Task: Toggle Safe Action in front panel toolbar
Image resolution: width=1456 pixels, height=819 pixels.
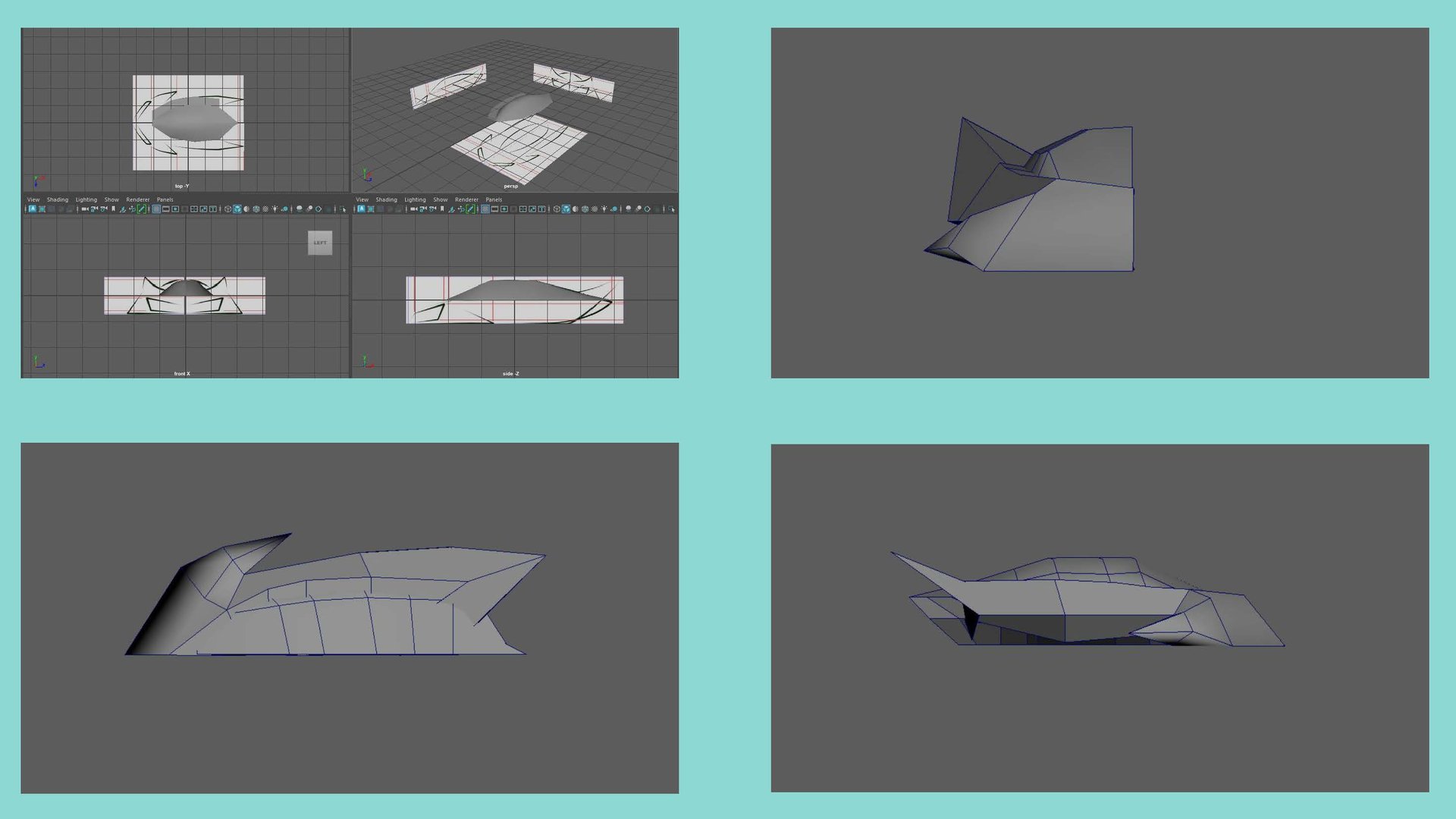Action: pos(203,209)
